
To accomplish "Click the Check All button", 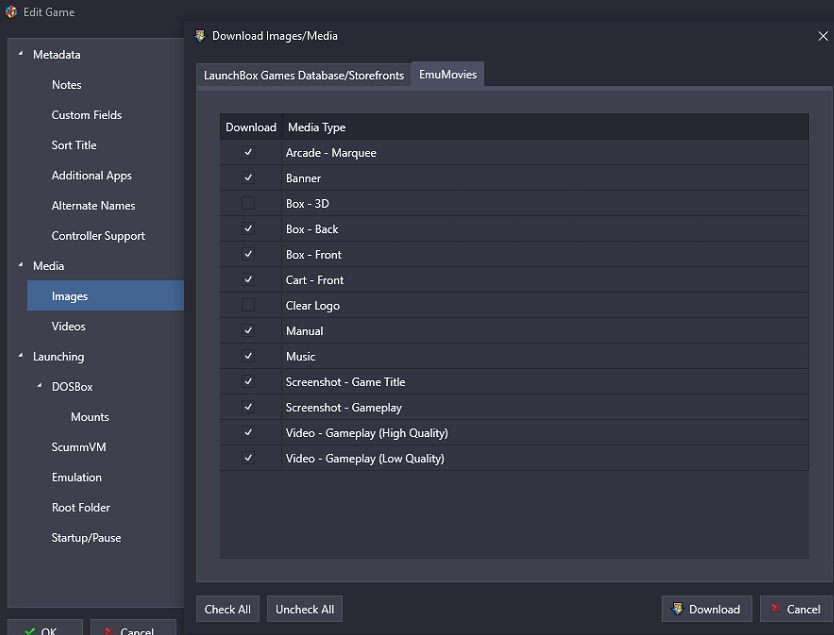I will coord(228,609).
